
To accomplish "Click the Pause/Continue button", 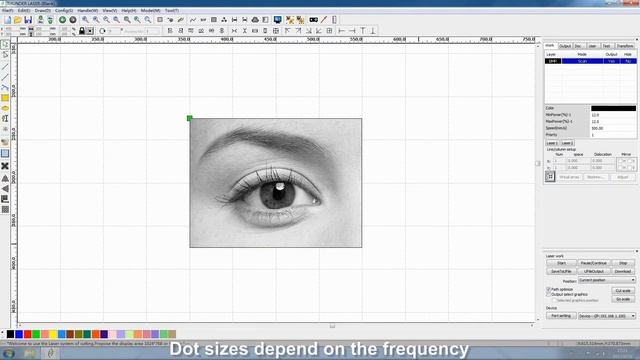I will (594, 263).
